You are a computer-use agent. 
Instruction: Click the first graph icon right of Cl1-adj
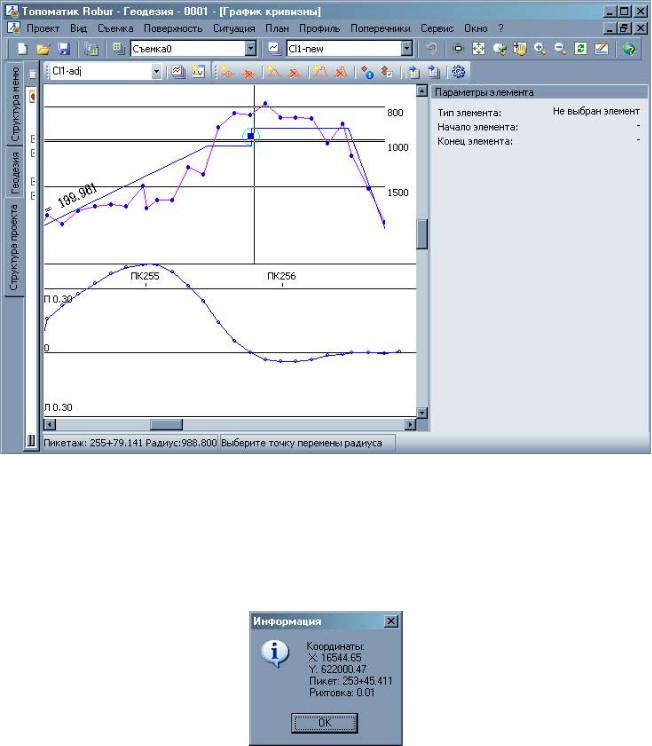pos(178,72)
